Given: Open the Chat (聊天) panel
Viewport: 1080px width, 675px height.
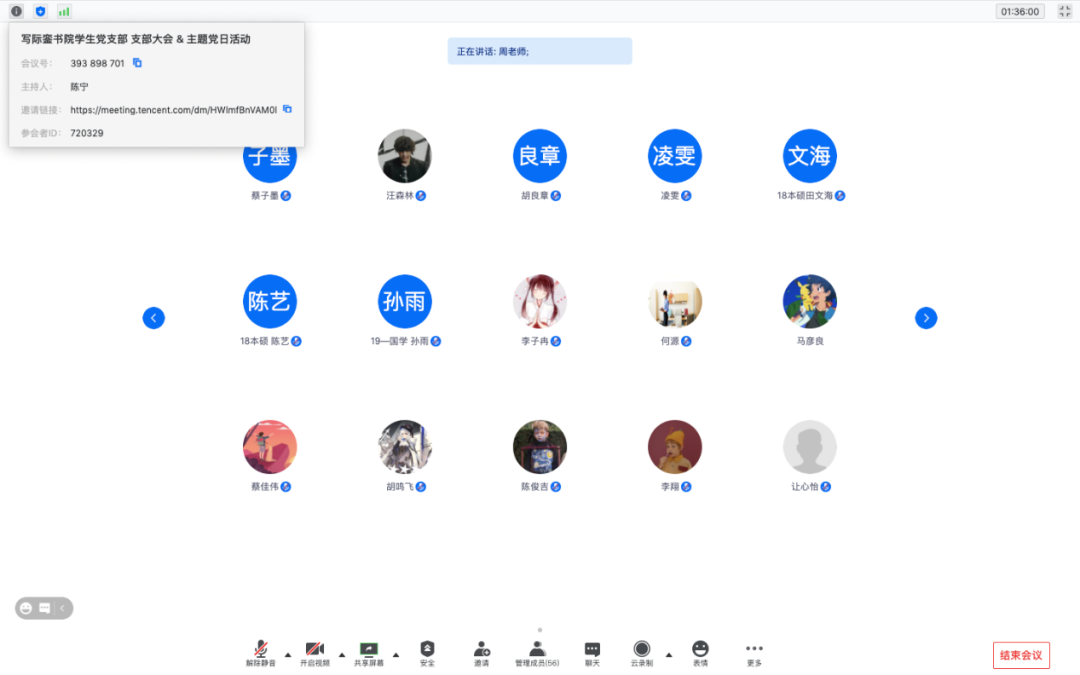Looking at the screenshot, I should 592,650.
